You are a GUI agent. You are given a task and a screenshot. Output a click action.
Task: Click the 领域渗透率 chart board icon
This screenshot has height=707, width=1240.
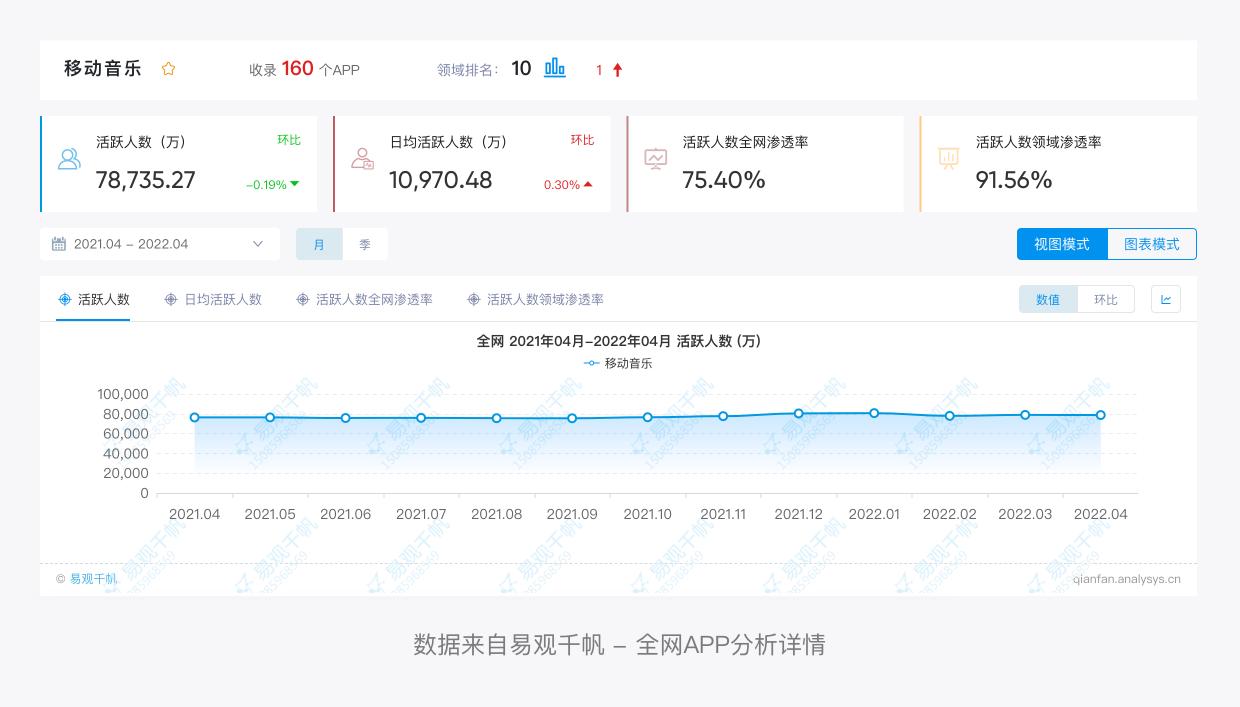(949, 159)
